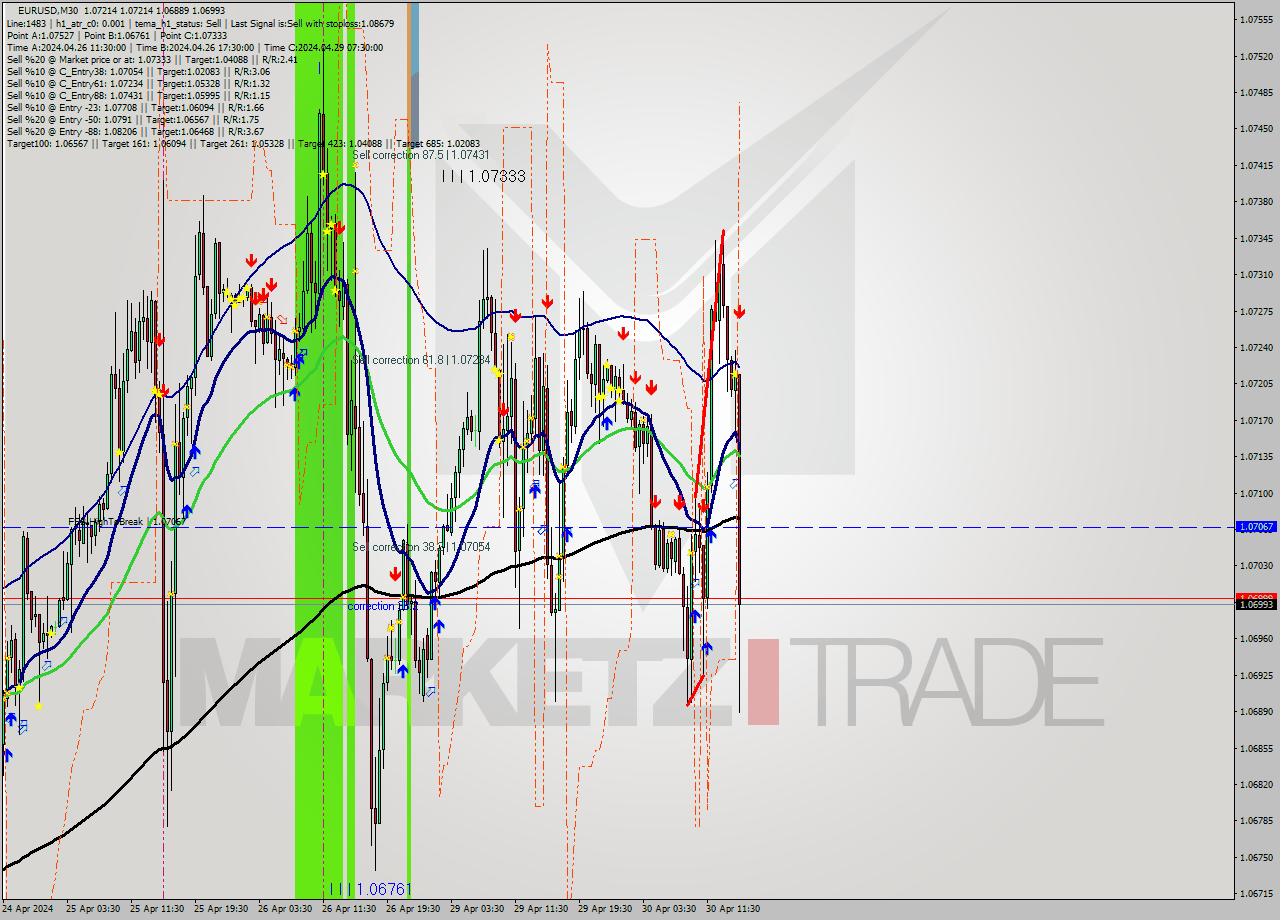1280x920 pixels.
Task: Click the '| | | 1.06761' point B label
Action: click(x=370, y=889)
